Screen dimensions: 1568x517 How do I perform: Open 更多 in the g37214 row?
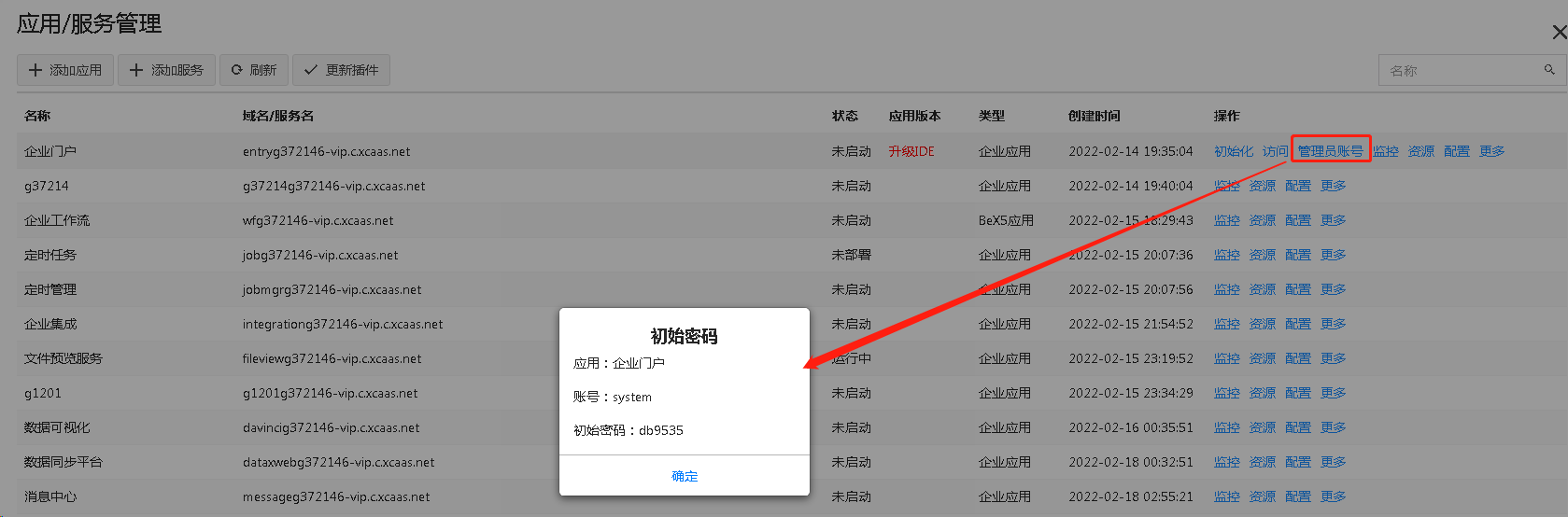pos(1334,186)
